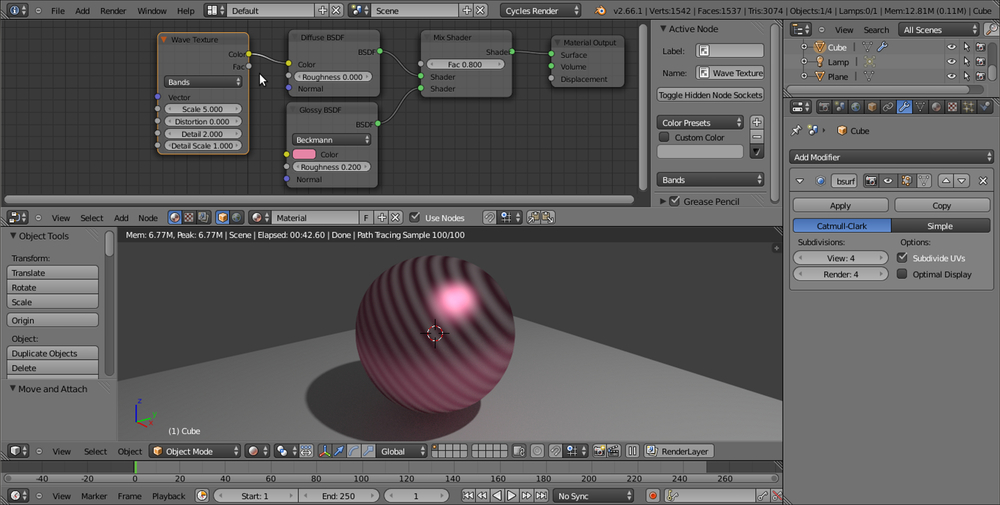Uncheck the Subdivide UVs option
Screen dimensions: 1000x505
point(903,258)
